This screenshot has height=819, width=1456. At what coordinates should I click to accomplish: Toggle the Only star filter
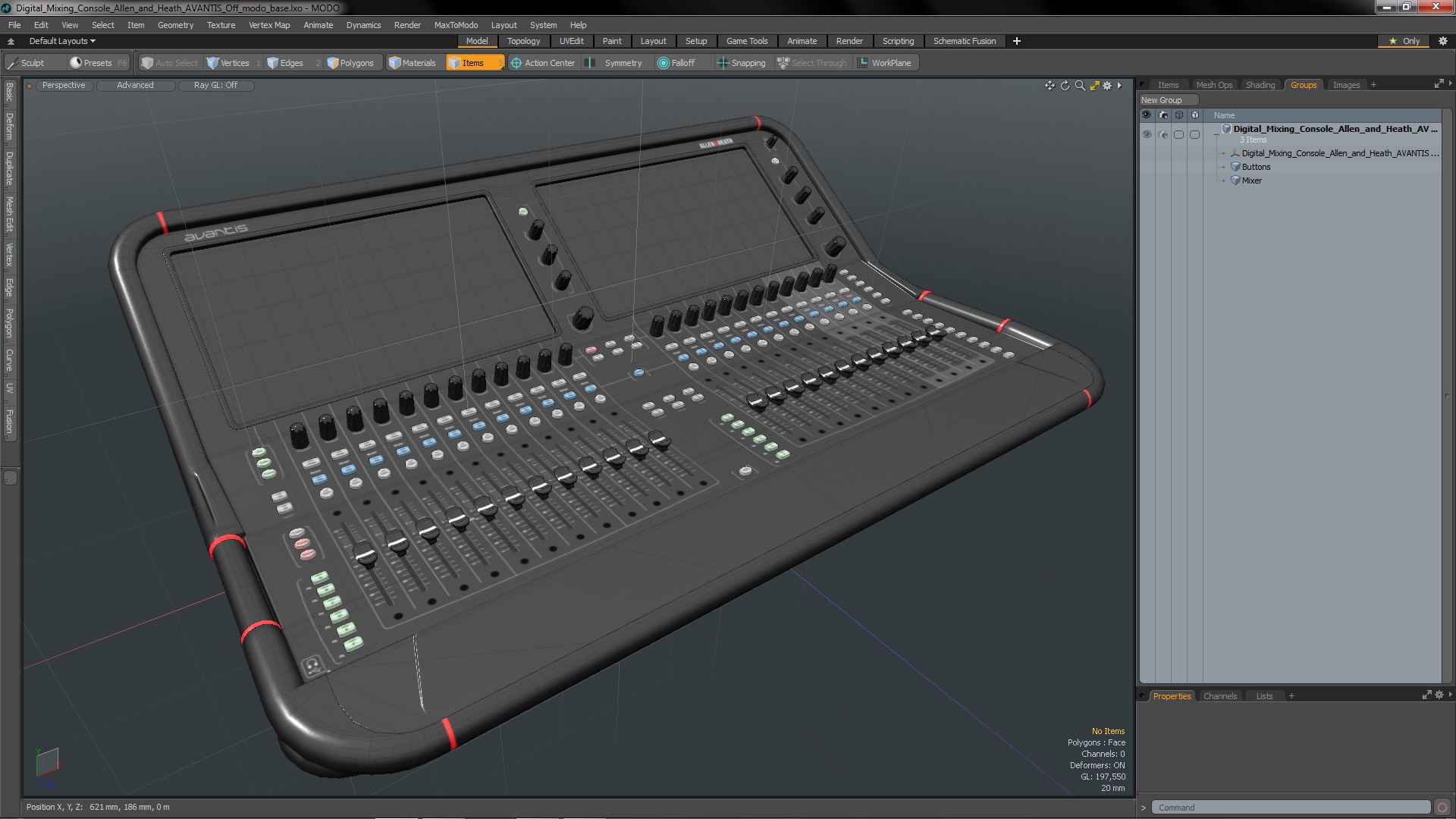coord(1404,41)
